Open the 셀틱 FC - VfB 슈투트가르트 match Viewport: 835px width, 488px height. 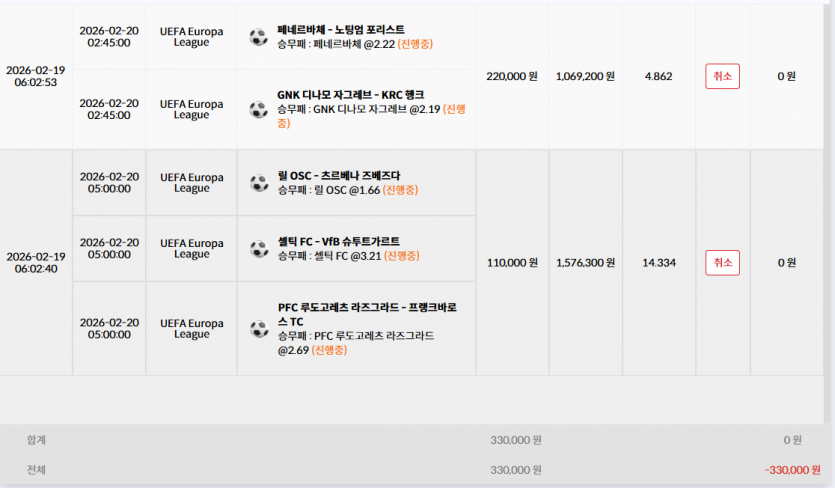339,242
